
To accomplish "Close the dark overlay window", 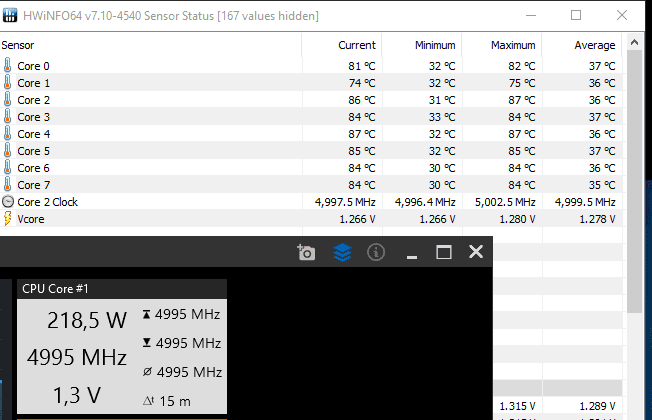I will click(x=476, y=252).
